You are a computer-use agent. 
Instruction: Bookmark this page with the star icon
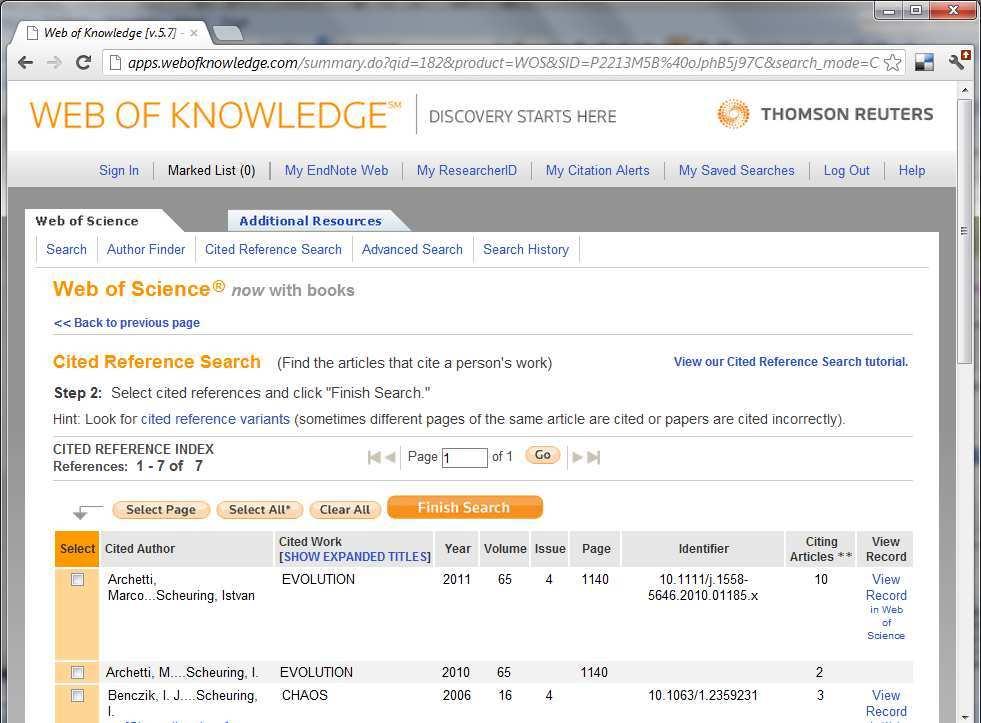tap(893, 63)
